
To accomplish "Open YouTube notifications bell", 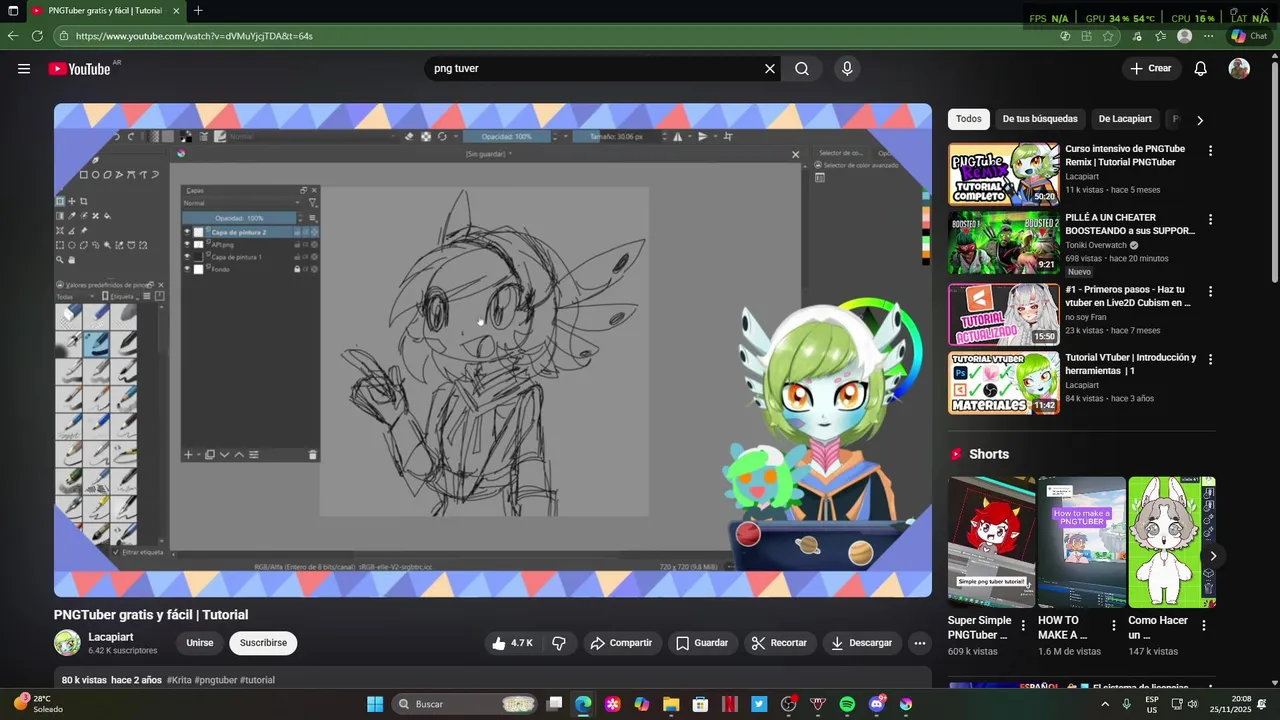I will 1201,69.
